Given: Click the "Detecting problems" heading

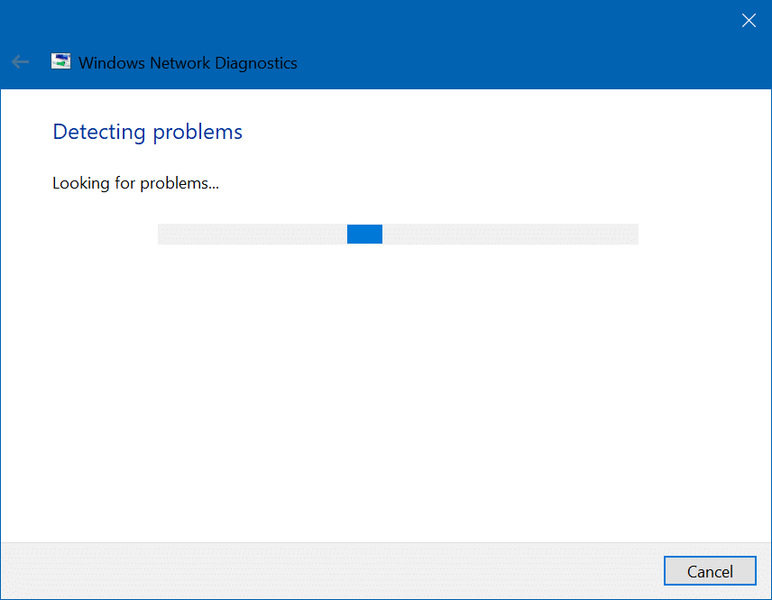Looking at the screenshot, I should coord(147,131).
